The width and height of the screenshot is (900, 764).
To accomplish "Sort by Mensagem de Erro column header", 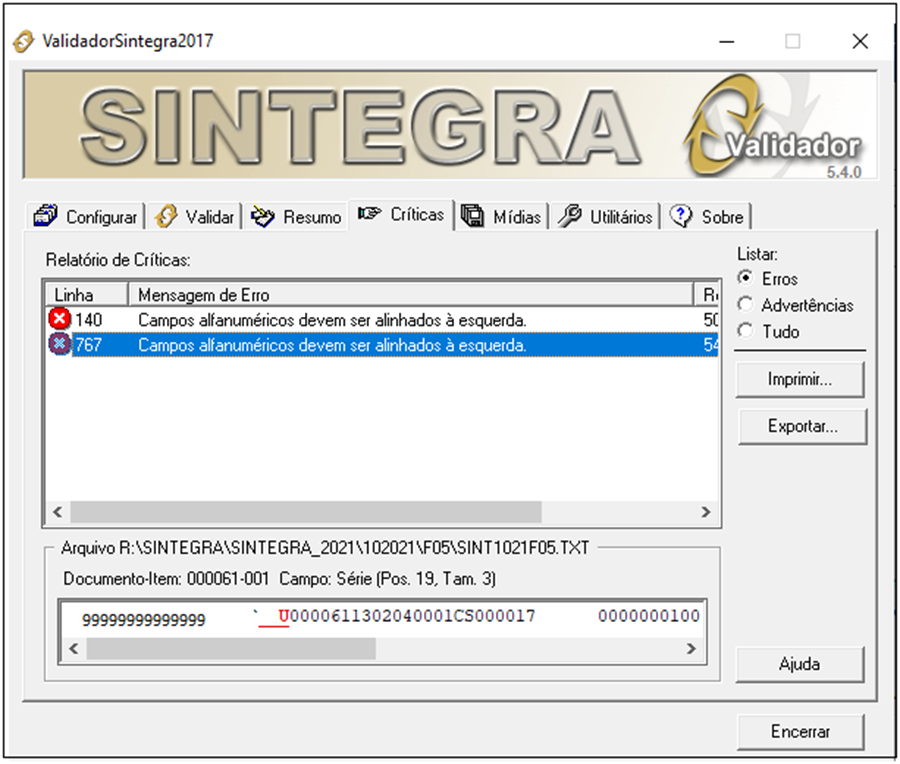I will [x=411, y=294].
